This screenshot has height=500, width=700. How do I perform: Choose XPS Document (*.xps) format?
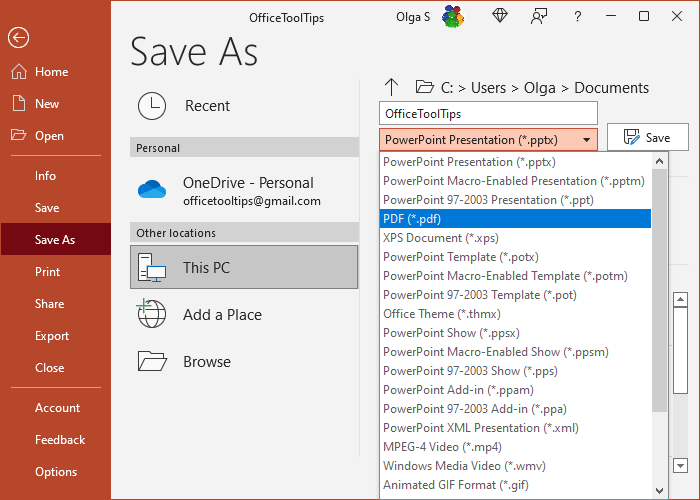click(515, 238)
